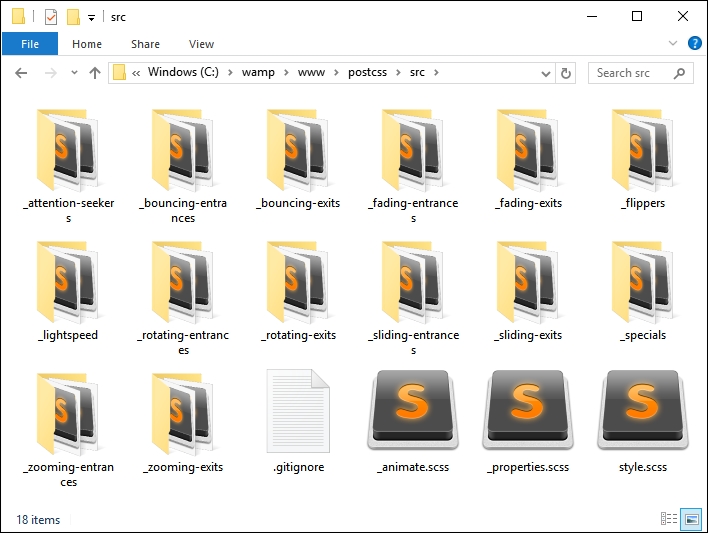Go back to the previous folder
Screen dimensions: 708x533
point(21,73)
